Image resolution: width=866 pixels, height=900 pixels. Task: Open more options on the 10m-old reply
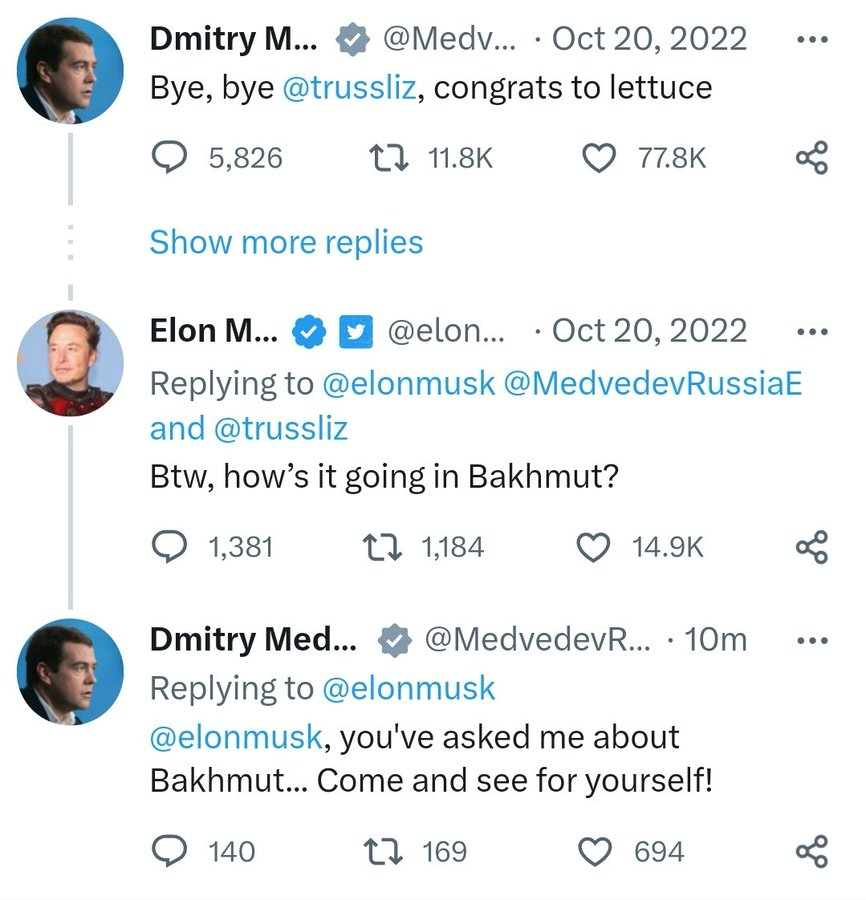click(811, 640)
